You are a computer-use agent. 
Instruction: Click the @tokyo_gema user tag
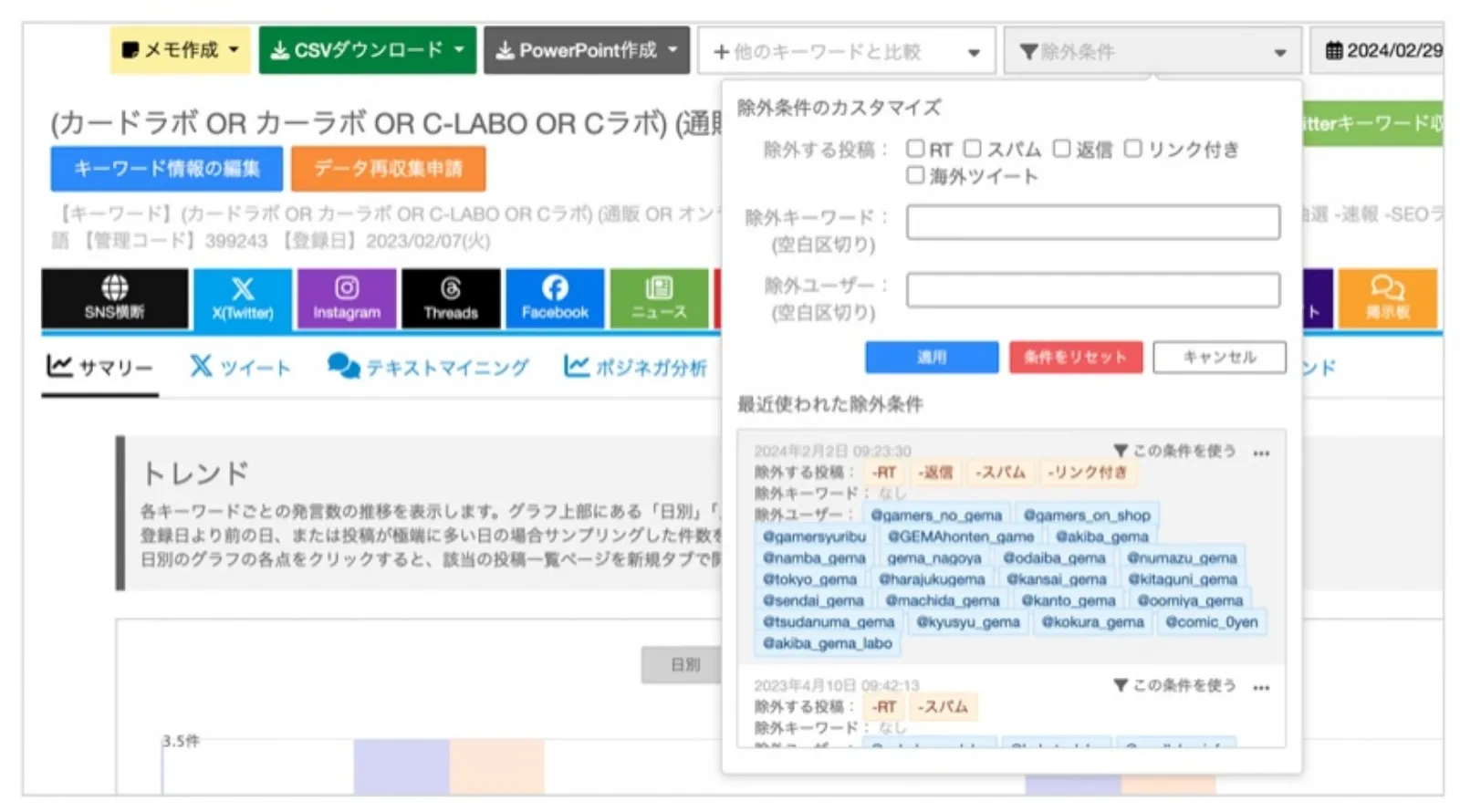point(809,579)
